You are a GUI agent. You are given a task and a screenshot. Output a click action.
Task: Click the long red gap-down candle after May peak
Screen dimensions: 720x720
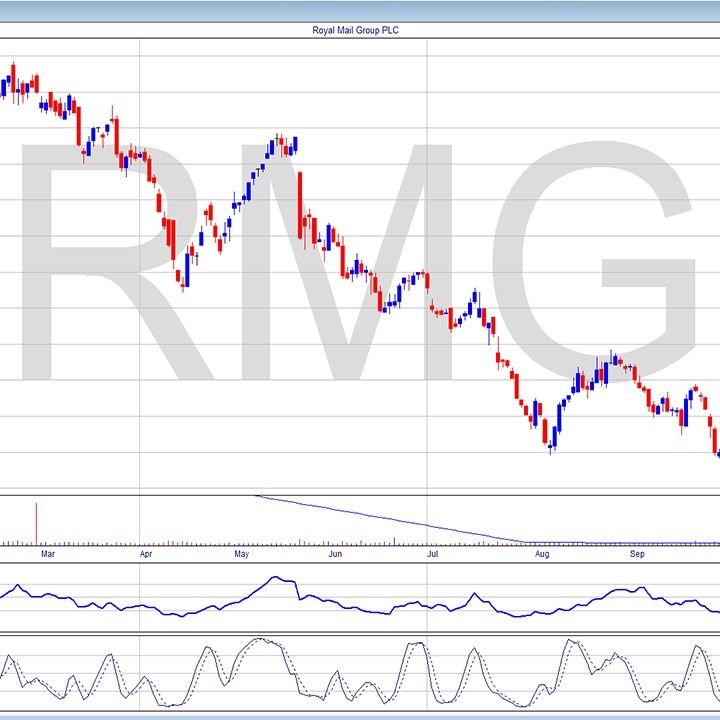click(300, 205)
